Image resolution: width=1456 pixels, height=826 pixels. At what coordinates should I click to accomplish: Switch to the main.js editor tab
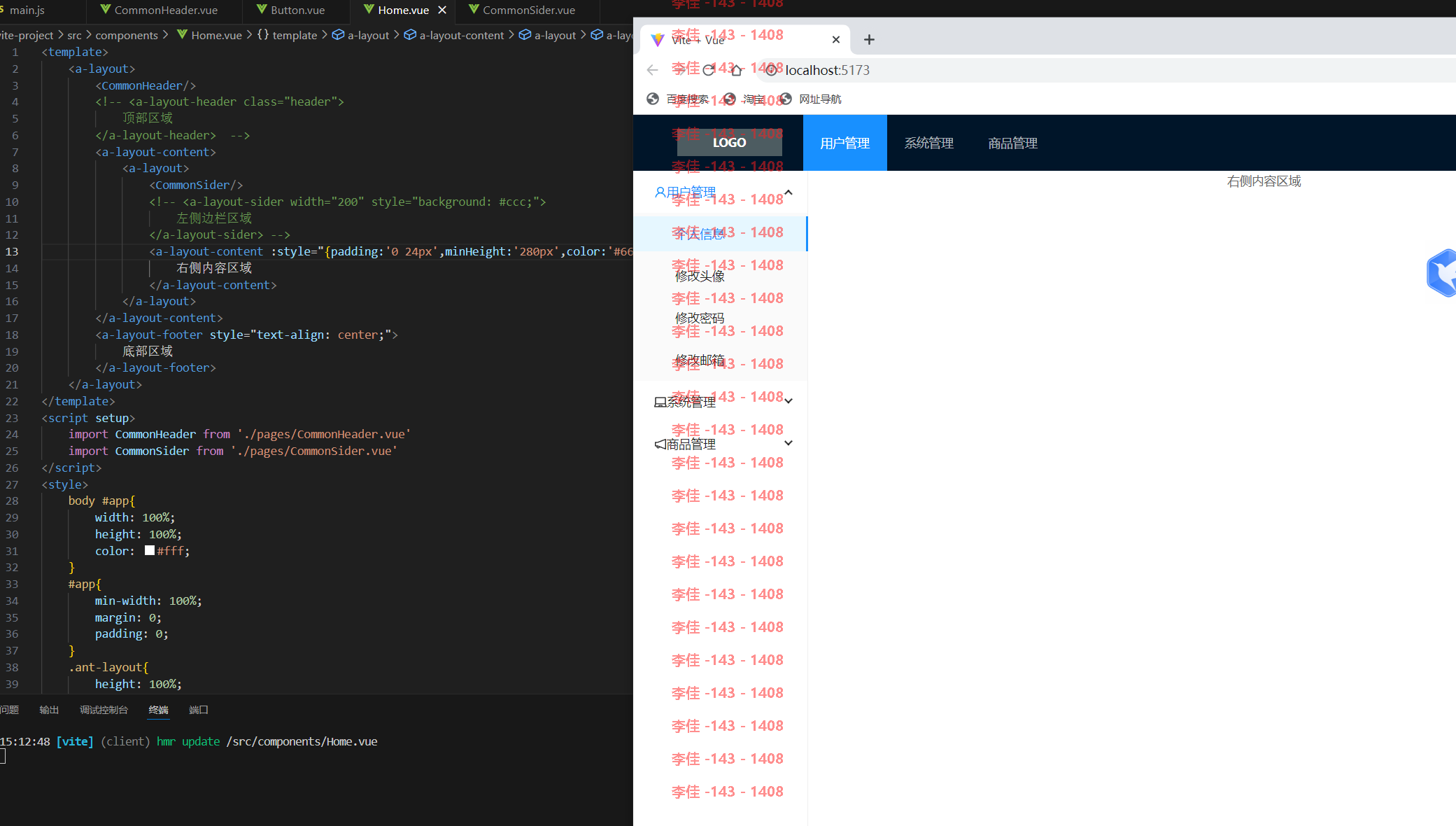point(27,10)
